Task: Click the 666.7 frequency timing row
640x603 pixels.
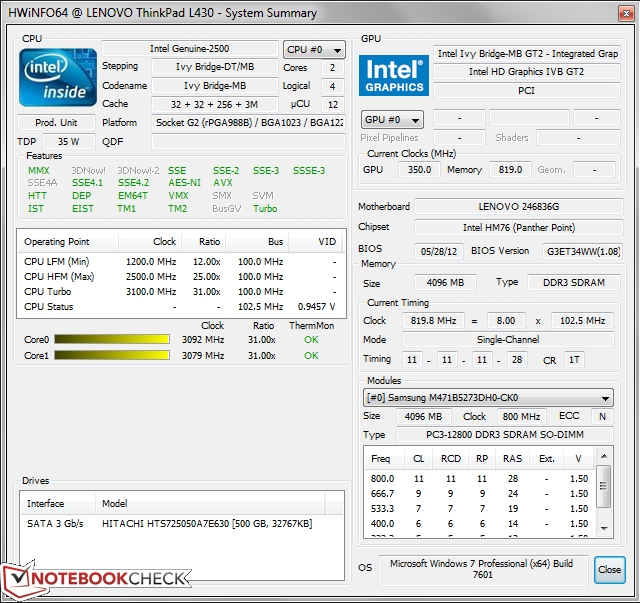Action: click(479, 494)
